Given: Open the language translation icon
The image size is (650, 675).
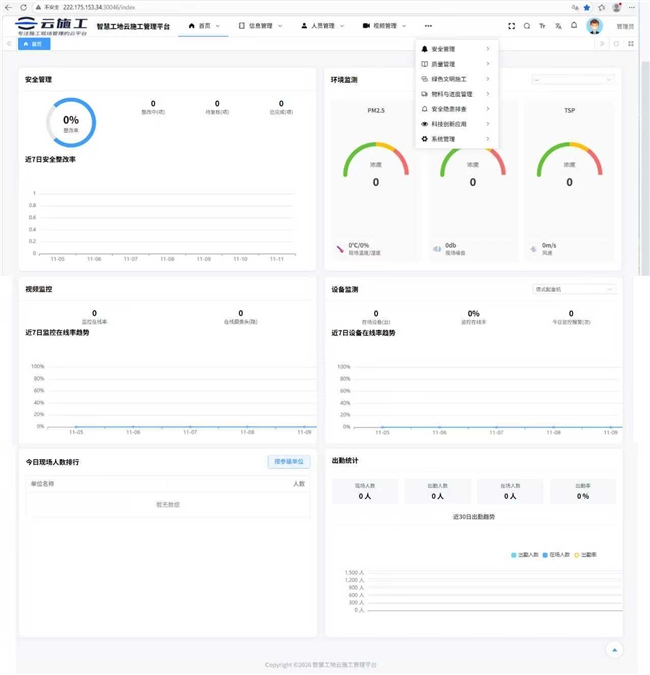Looking at the screenshot, I should 557,26.
